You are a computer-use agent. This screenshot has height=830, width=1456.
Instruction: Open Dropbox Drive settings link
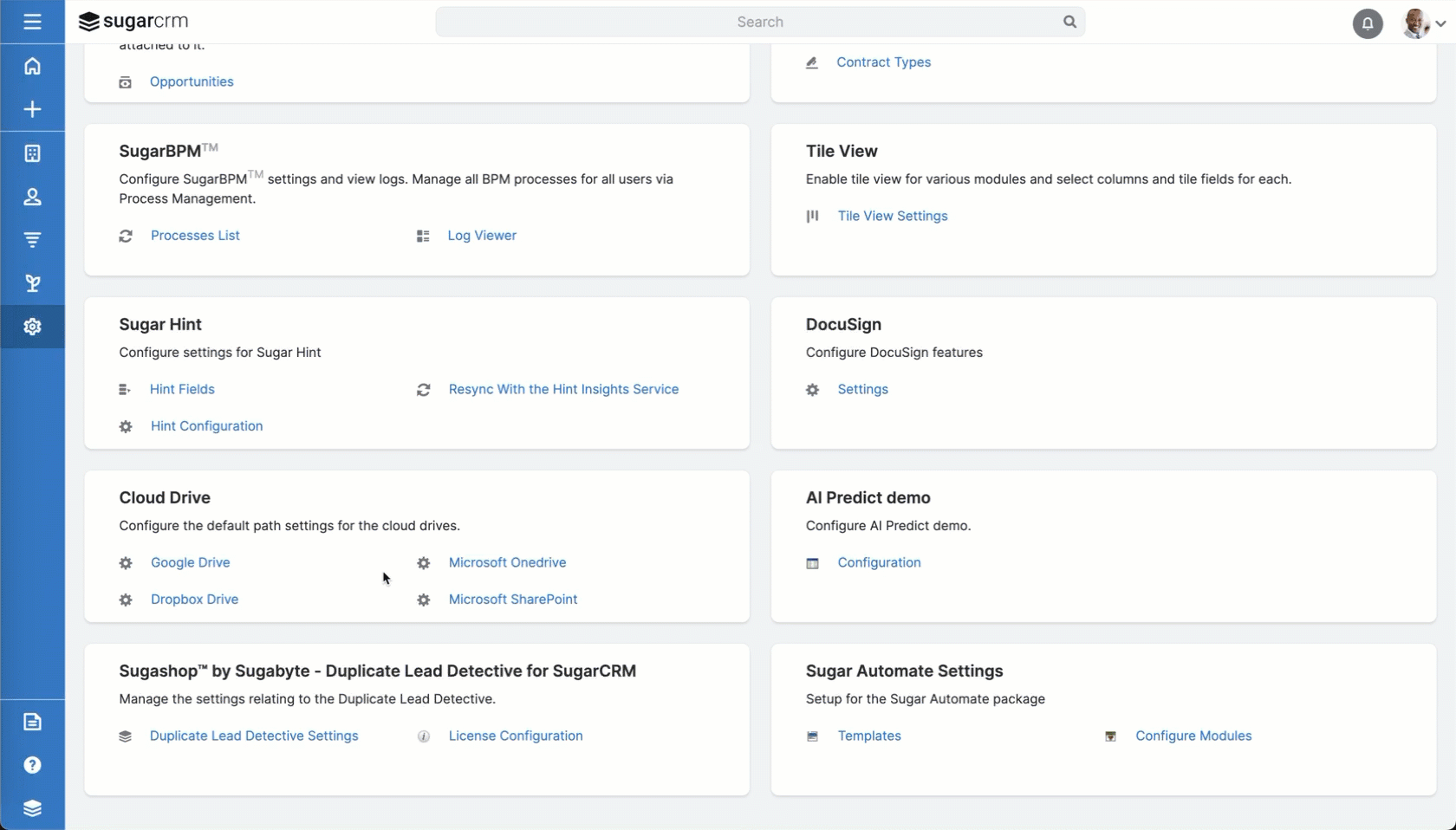pyautogui.click(x=194, y=600)
